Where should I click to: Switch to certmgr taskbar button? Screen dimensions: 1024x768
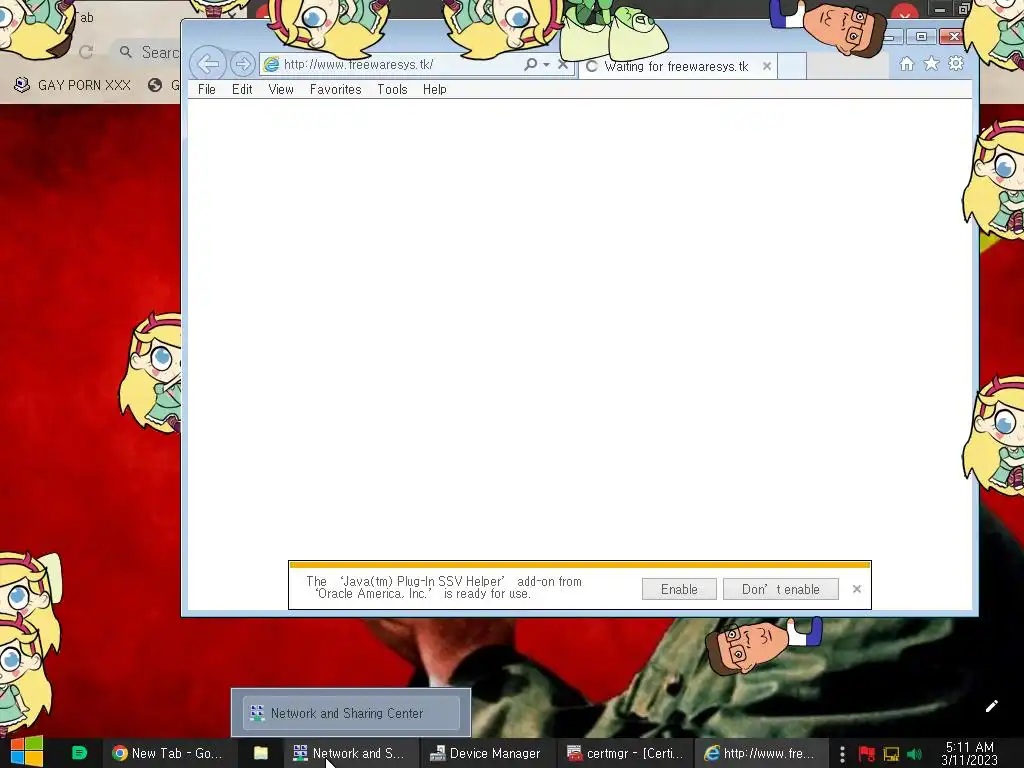625,753
